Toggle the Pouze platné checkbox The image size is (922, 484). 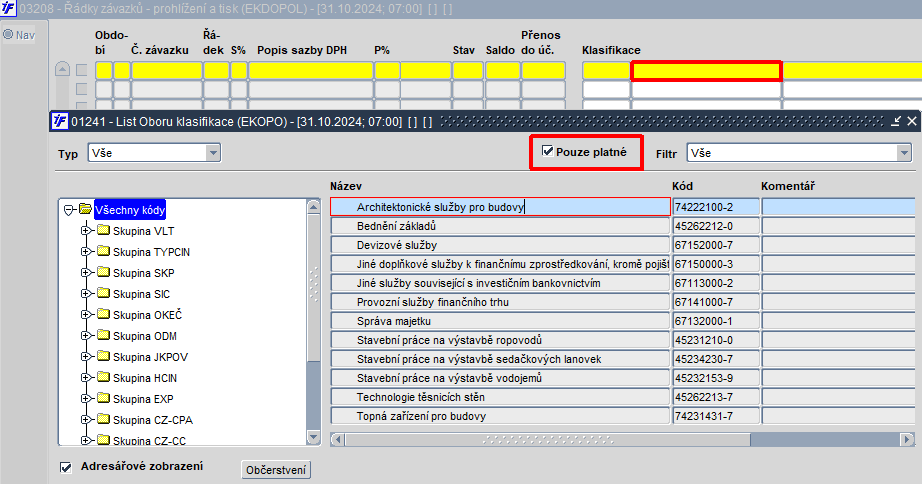pyautogui.click(x=548, y=151)
